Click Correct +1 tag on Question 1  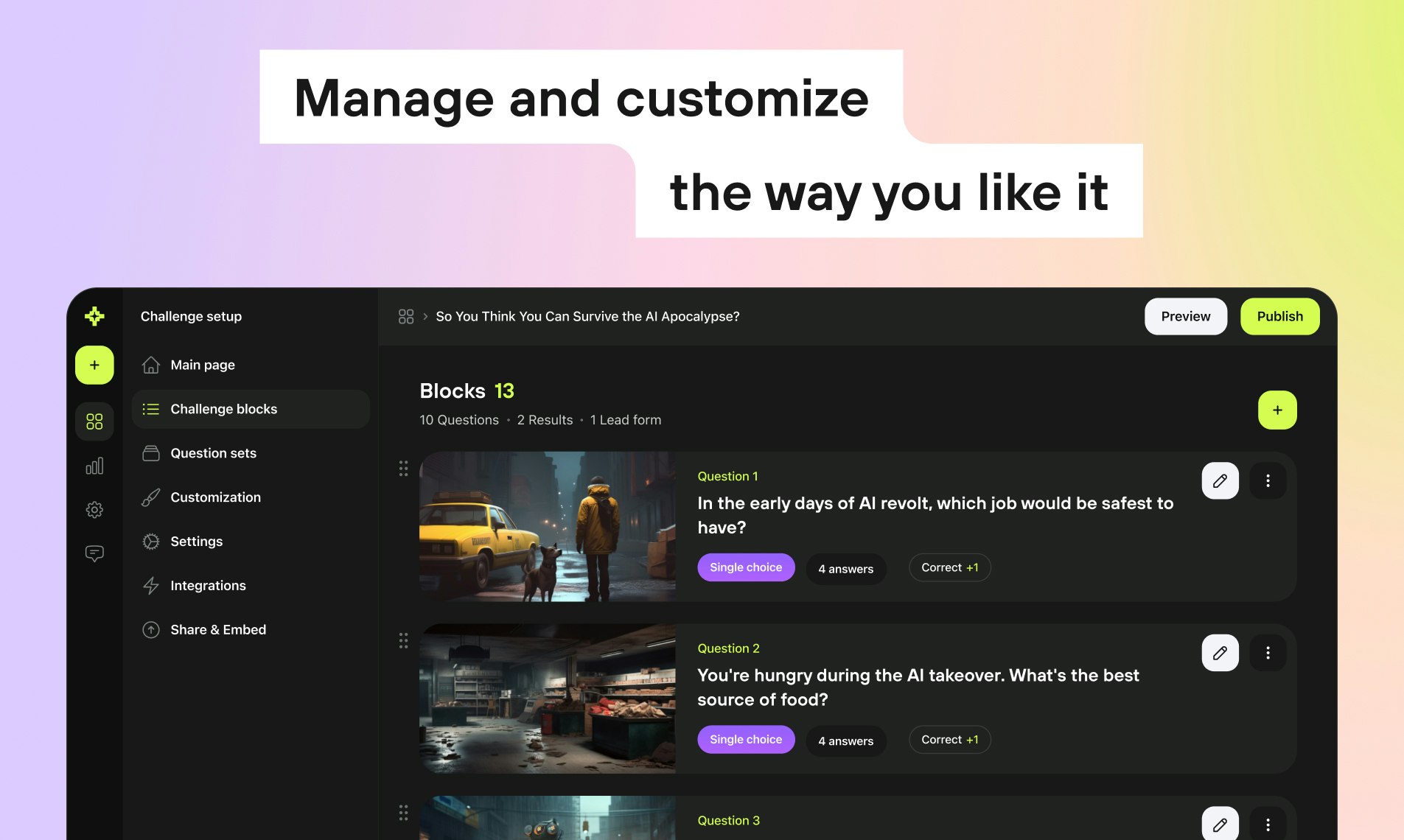[950, 567]
